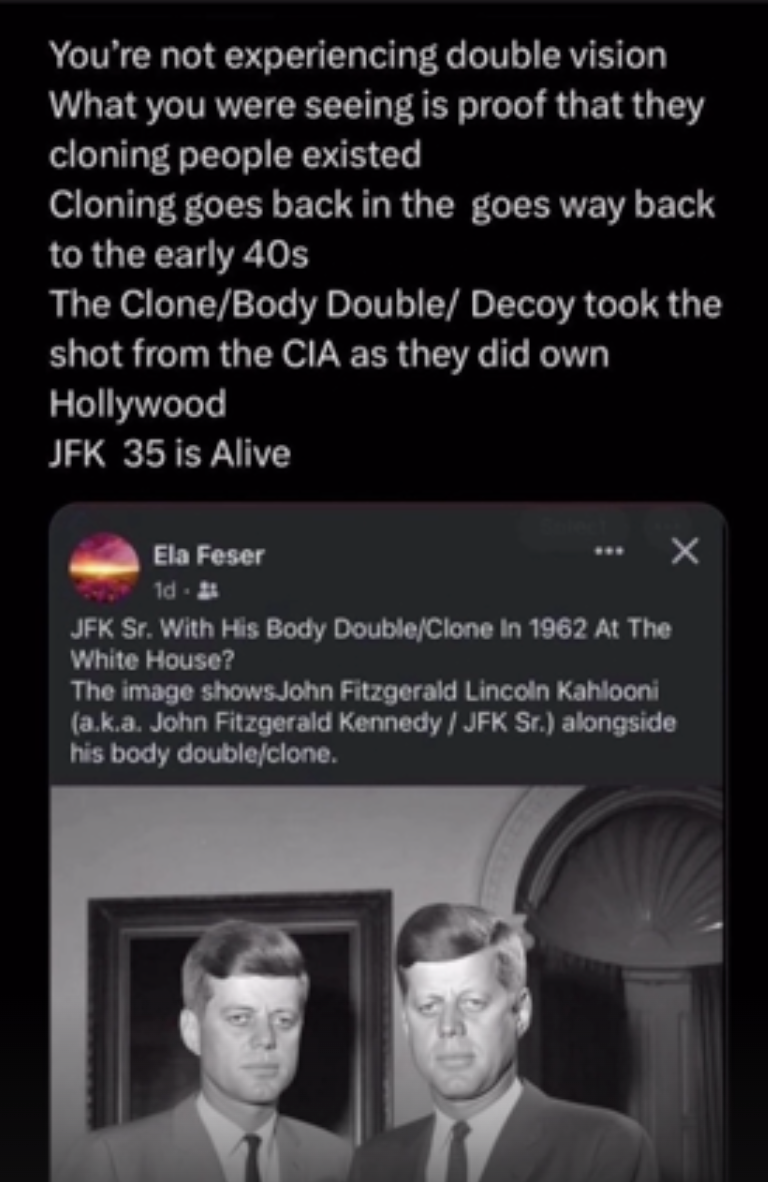
Task: Open the Ela Feser profile name link
Action: pyautogui.click(x=209, y=556)
